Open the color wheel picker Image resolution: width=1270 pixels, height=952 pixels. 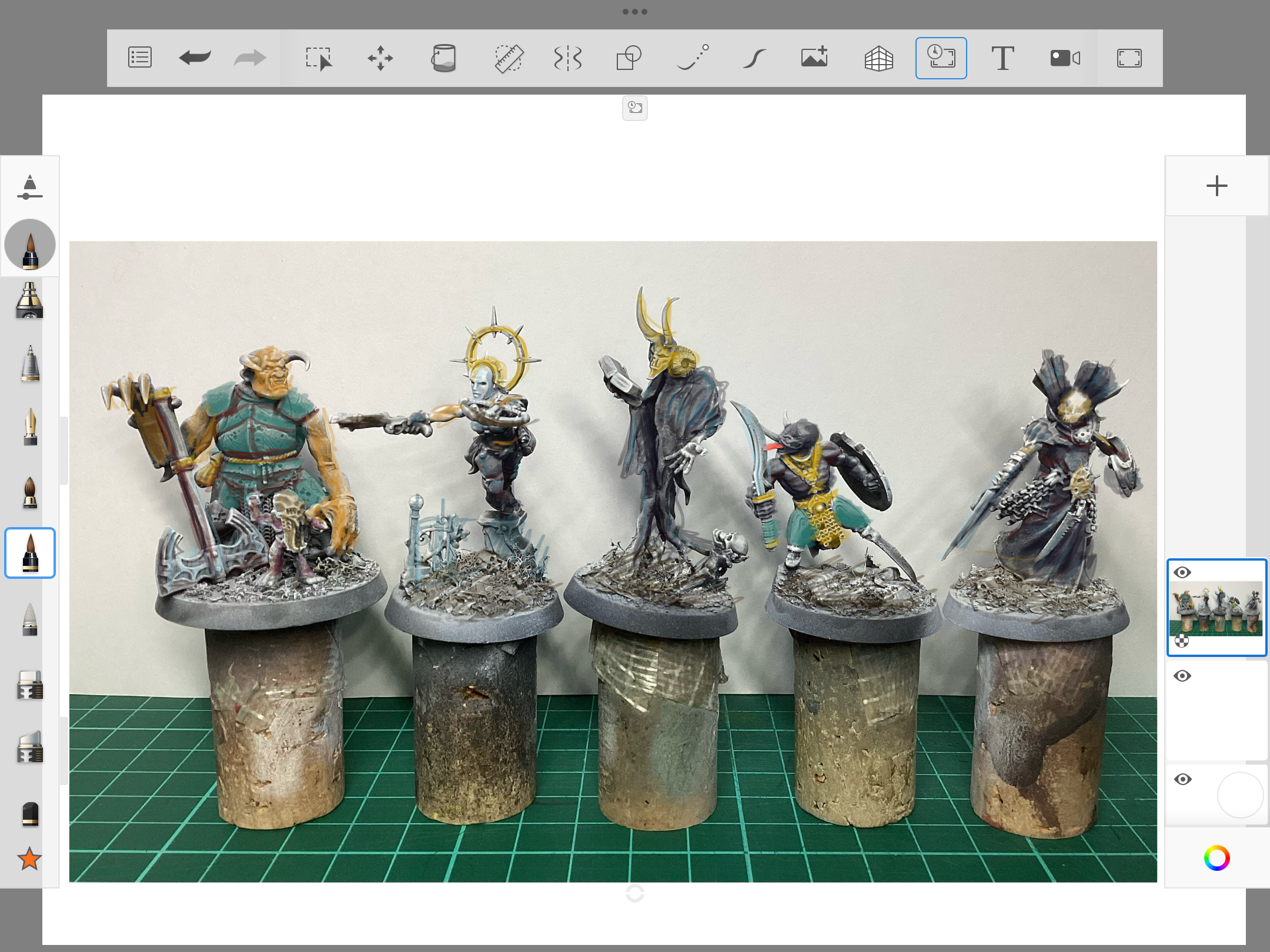coord(1216,858)
